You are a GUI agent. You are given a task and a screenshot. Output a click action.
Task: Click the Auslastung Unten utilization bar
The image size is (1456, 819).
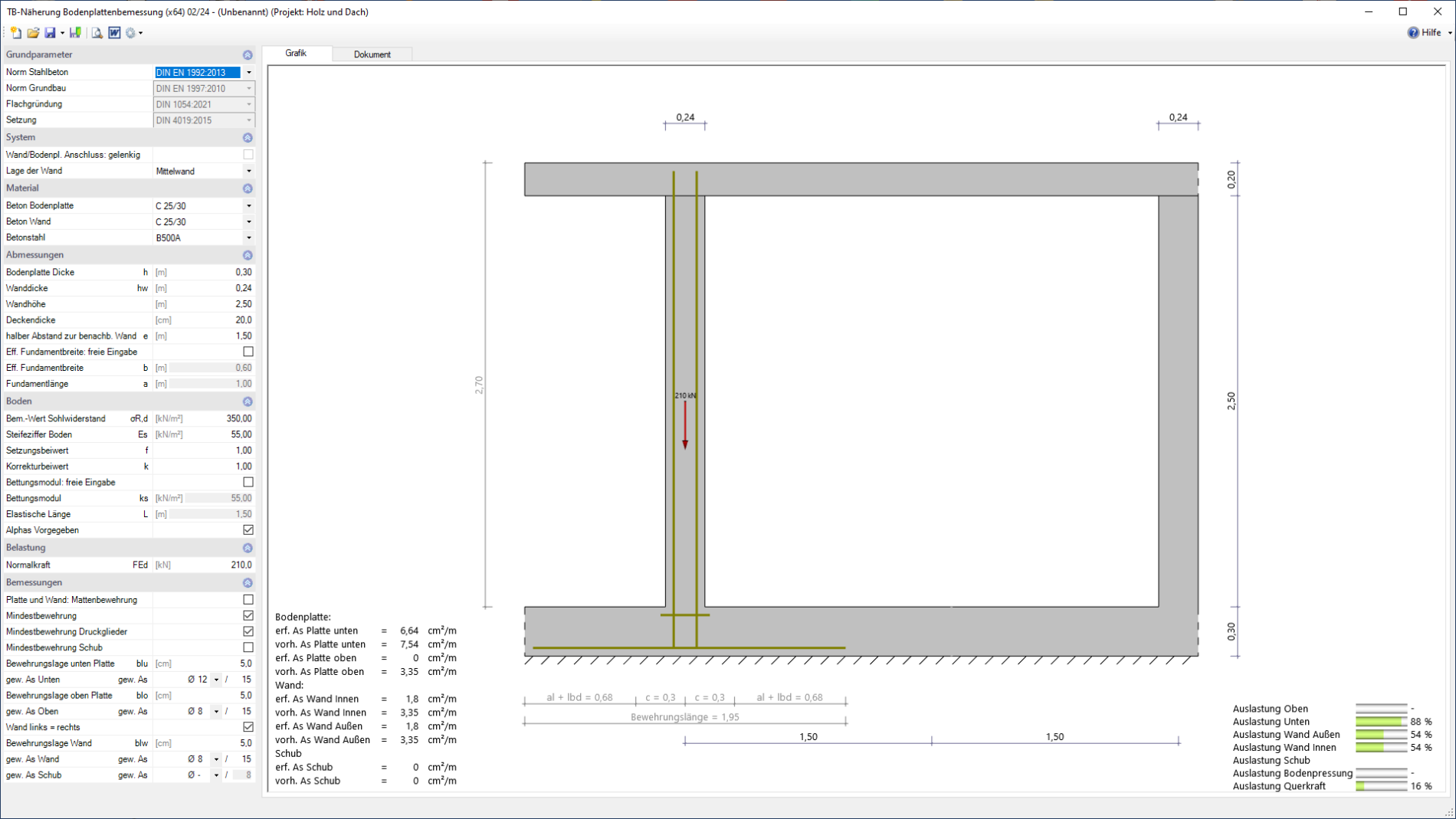coord(1381,722)
